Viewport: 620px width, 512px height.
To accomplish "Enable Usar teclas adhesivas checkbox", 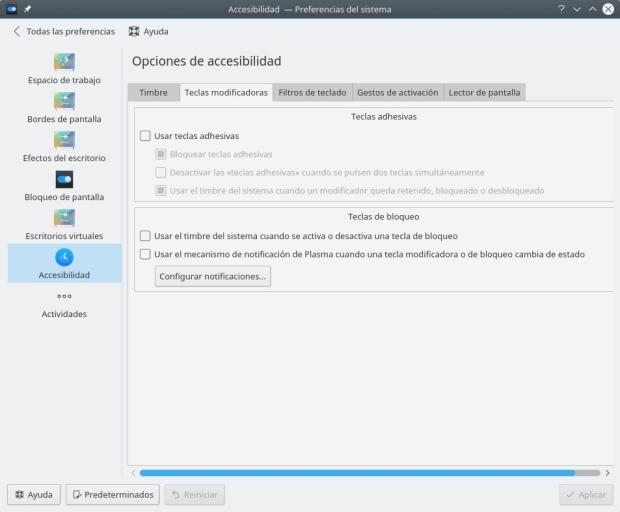I will 146,136.
